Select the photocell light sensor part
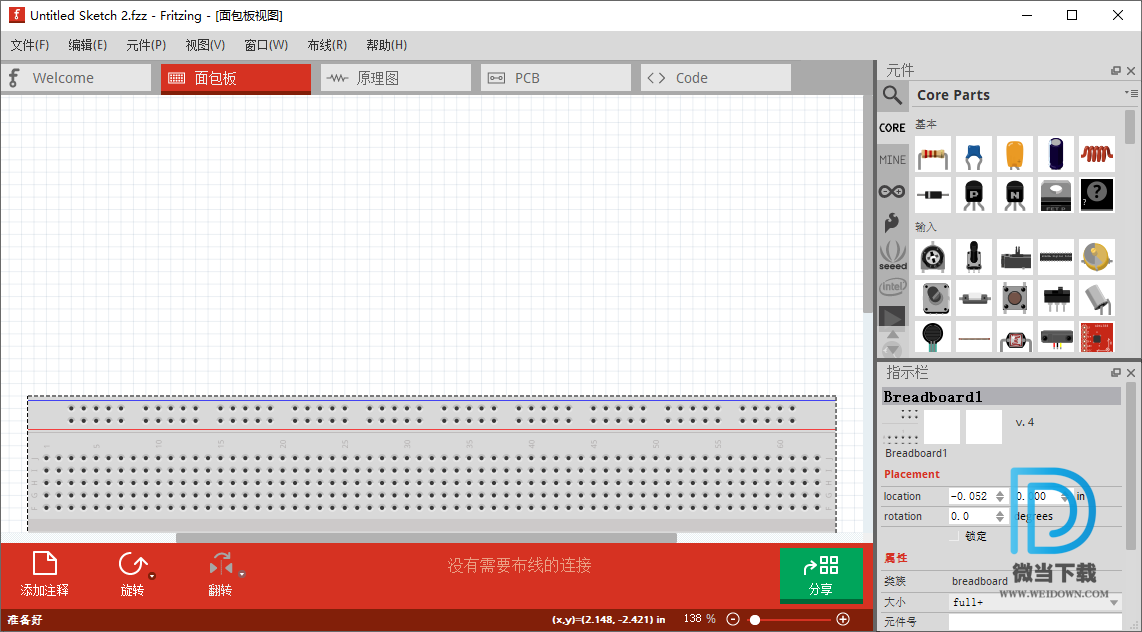1142x632 pixels. coord(1015,337)
